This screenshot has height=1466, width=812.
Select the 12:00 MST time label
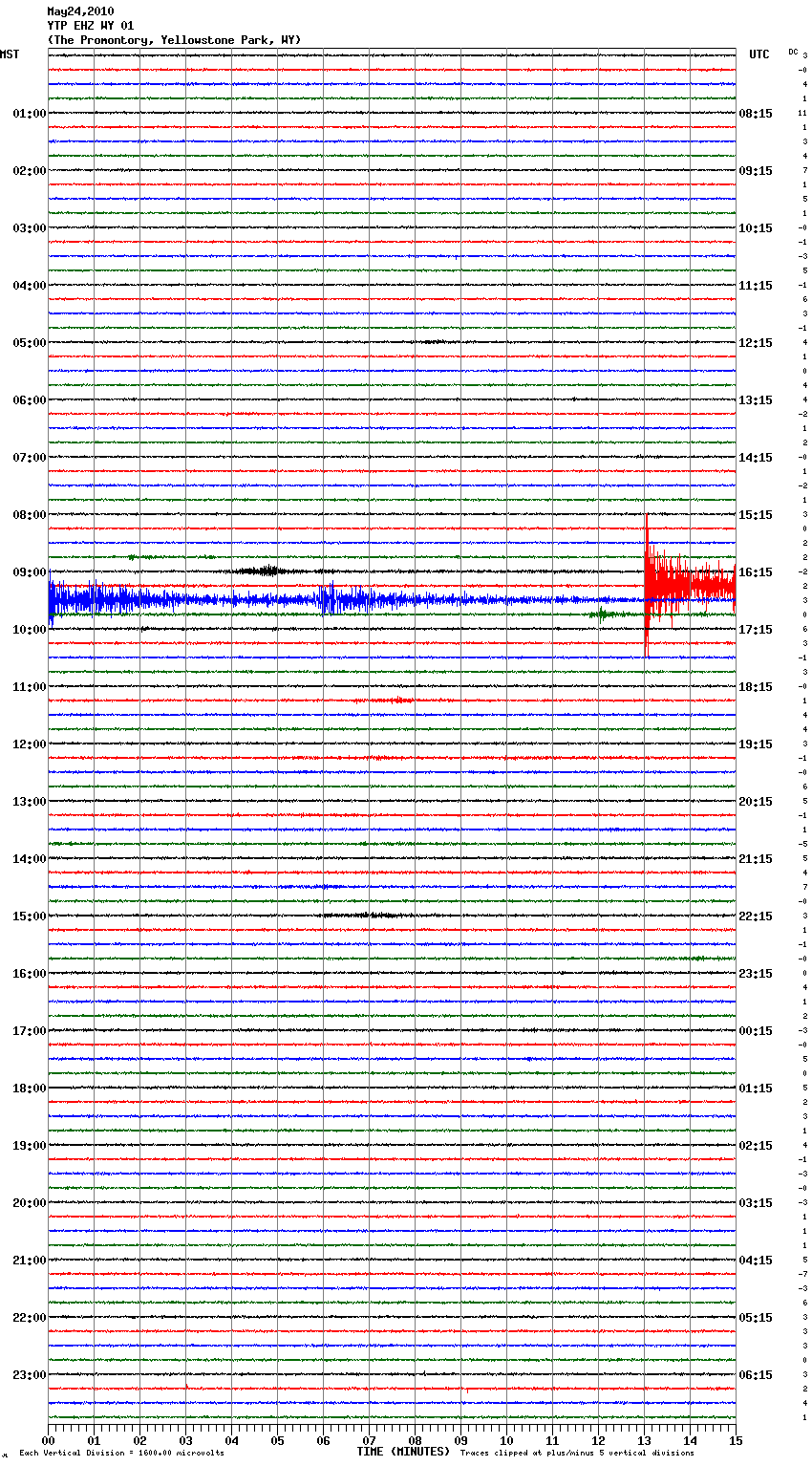tap(29, 744)
